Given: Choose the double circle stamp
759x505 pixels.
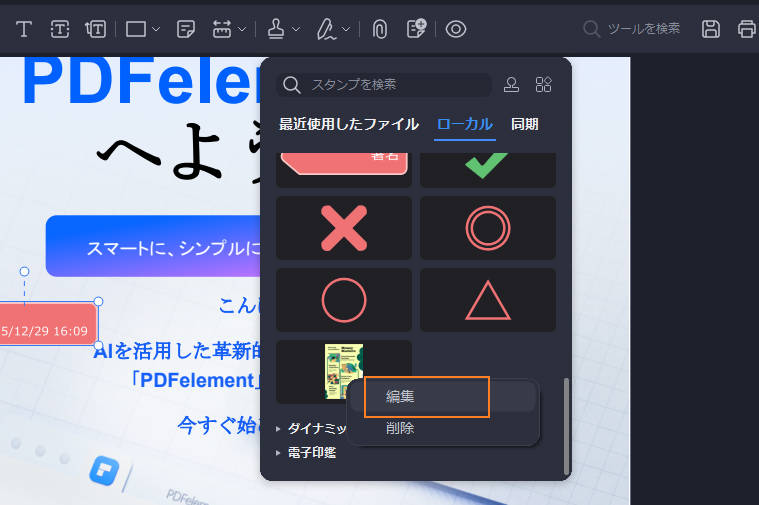Looking at the screenshot, I should [488, 228].
